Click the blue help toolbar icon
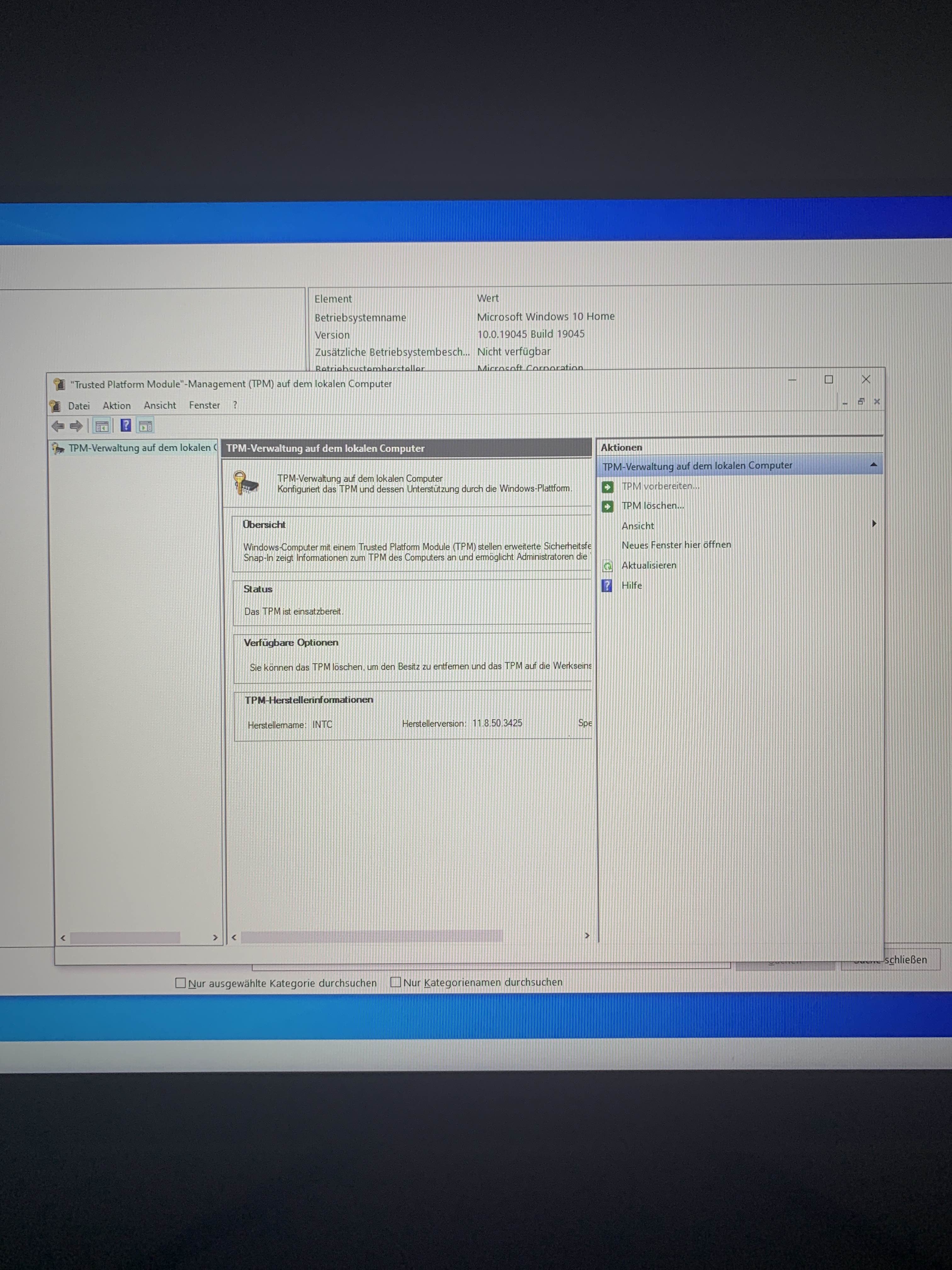This screenshot has width=952, height=1270. coord(126,426)
